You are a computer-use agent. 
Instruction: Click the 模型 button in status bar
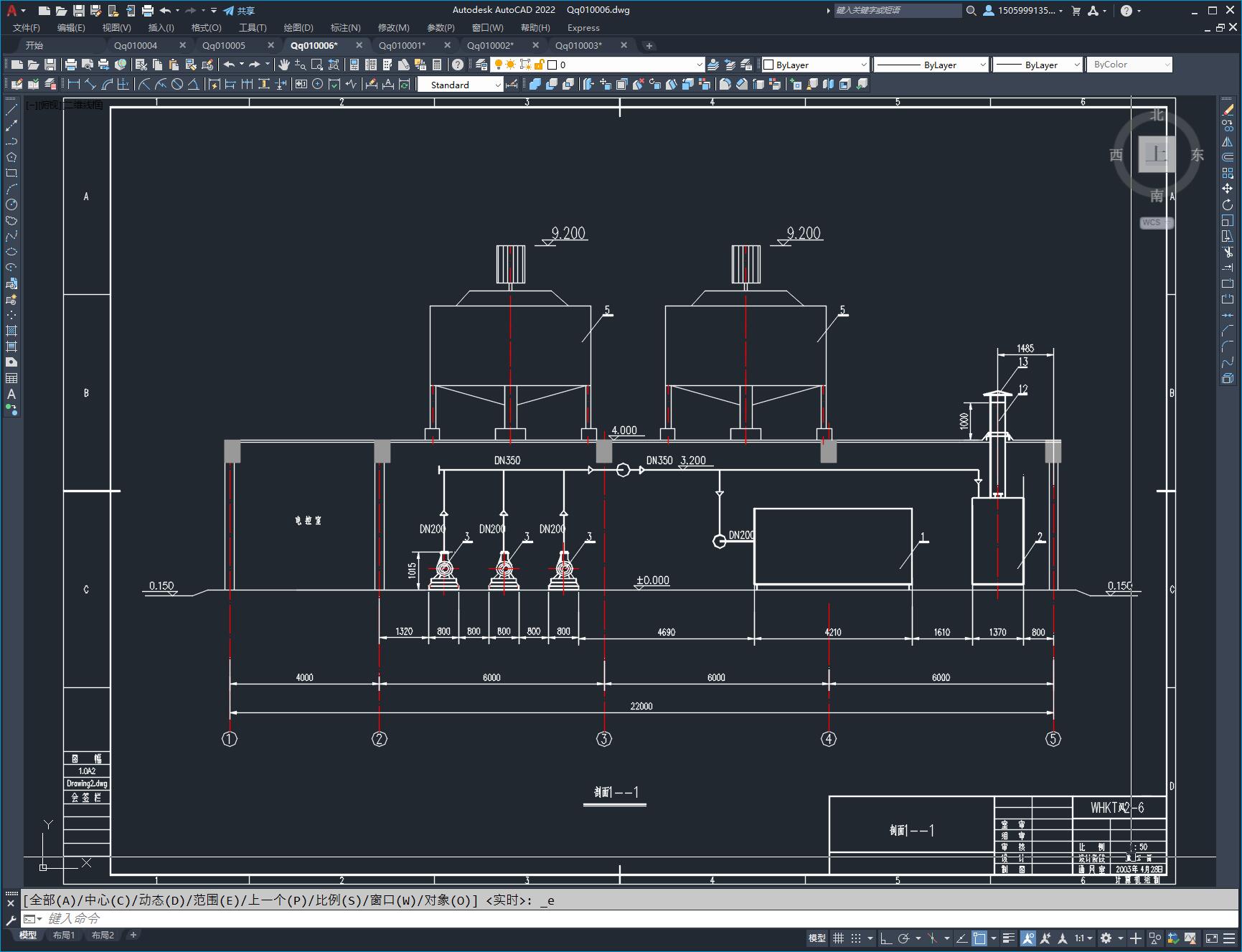coord(817,938)
